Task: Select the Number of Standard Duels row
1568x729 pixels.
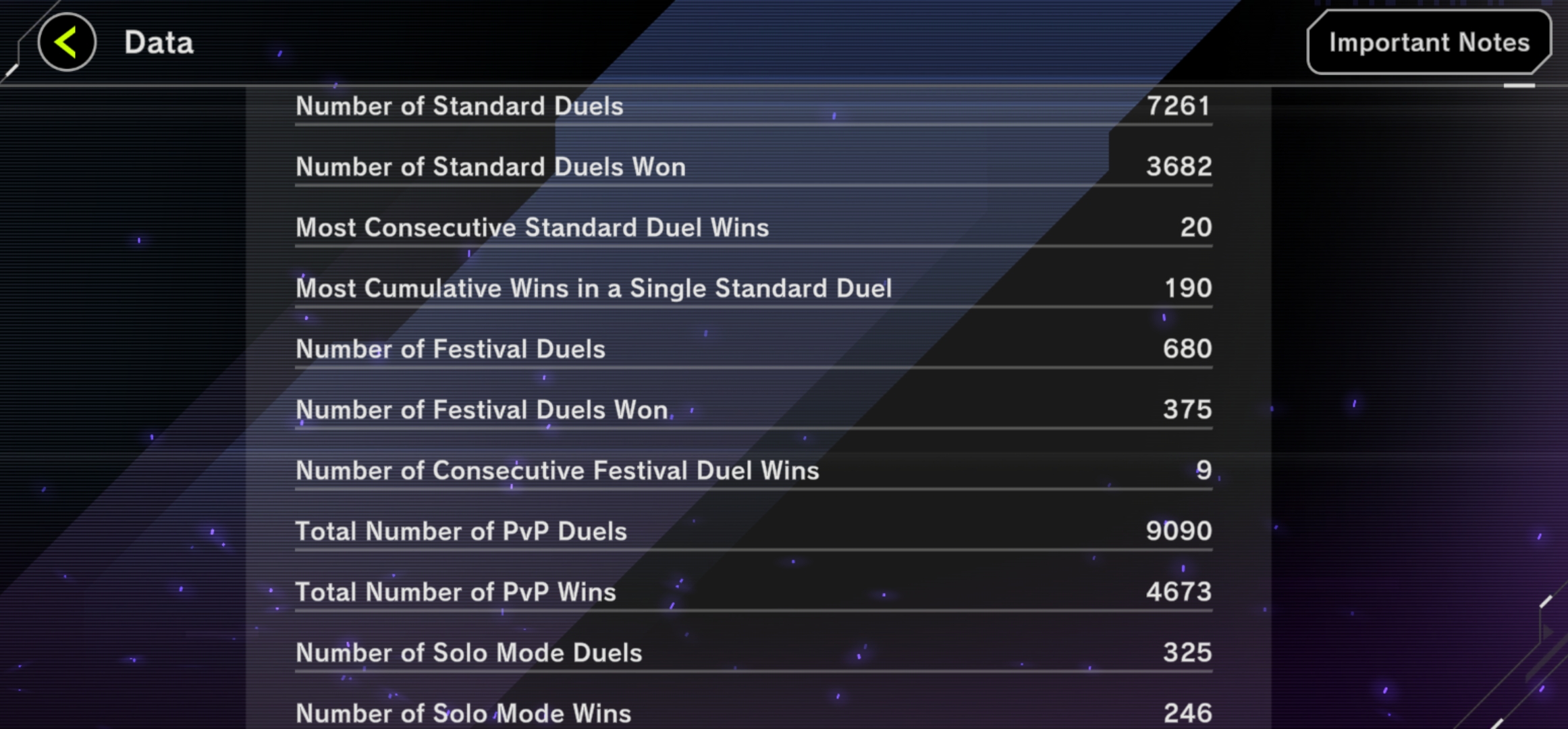Action: (753, 106)
